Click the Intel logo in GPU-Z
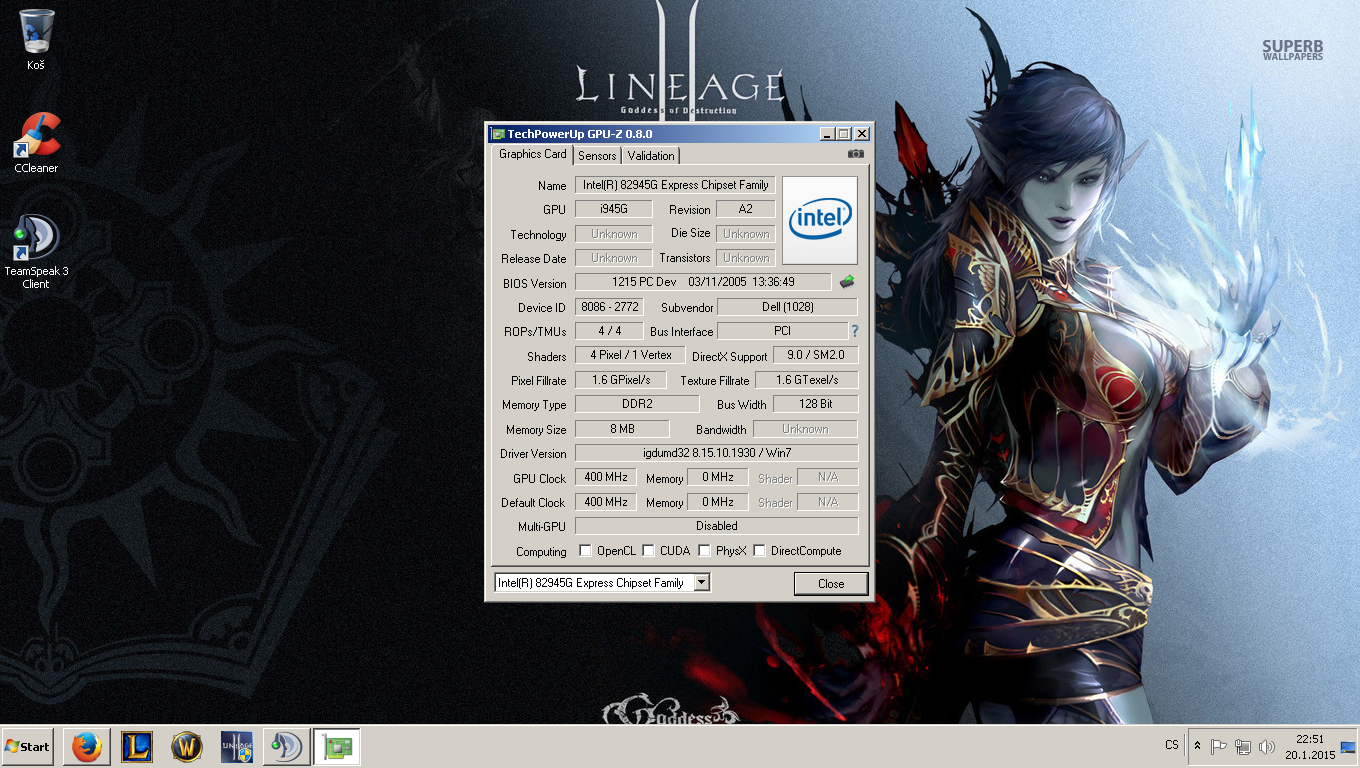Viewport: 1360px width, 768px height. coord(820,220)
